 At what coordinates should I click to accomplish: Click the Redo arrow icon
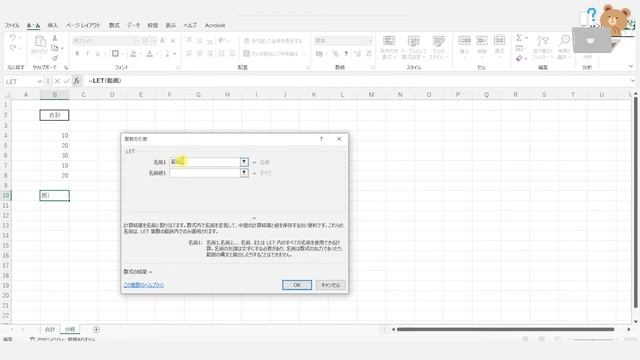click(x=13, y=49)
